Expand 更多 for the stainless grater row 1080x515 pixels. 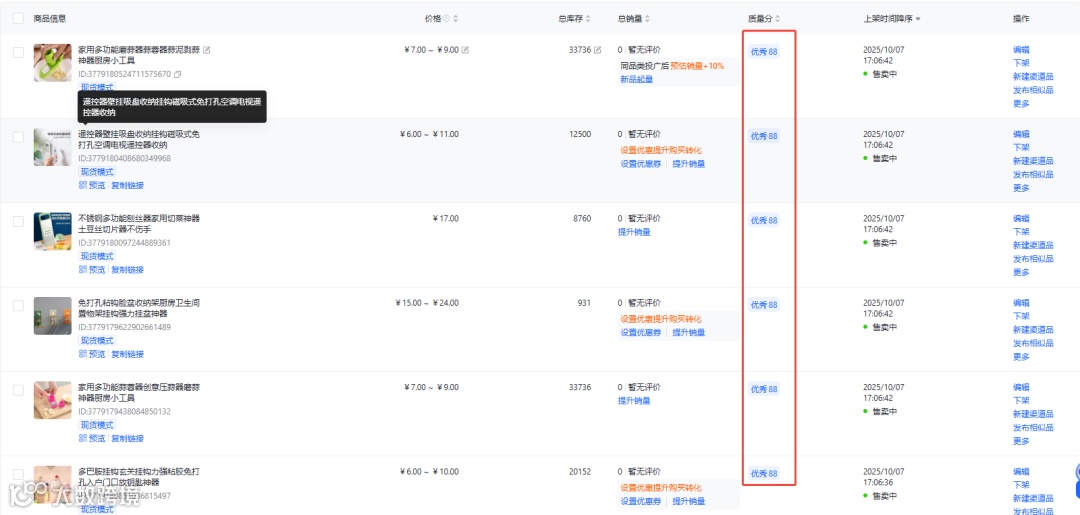click(1020, 272)
